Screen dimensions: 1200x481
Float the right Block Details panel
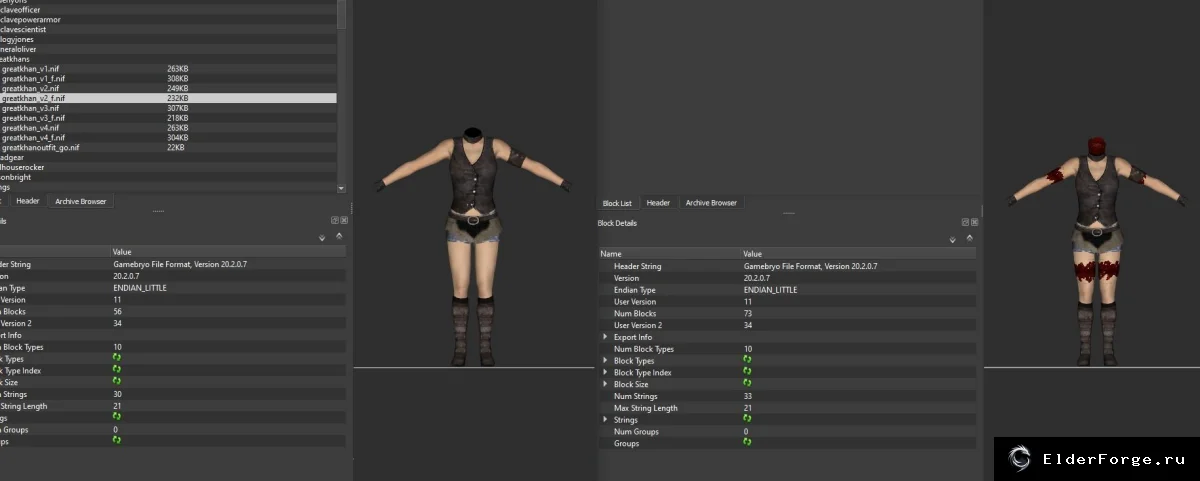click(965, 222)
